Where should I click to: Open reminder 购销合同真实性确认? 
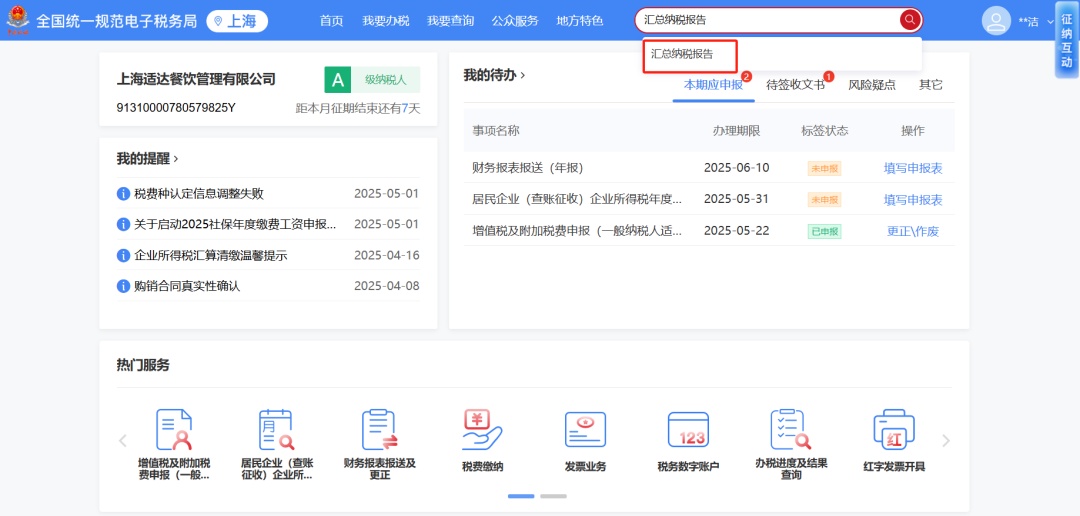[187, 286]
